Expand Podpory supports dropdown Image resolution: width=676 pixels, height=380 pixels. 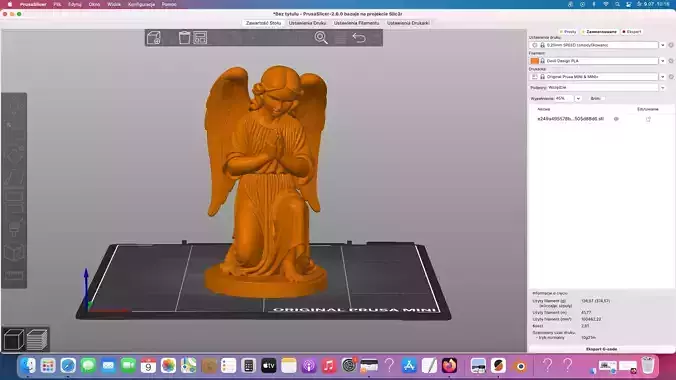(x=663, y=88)
